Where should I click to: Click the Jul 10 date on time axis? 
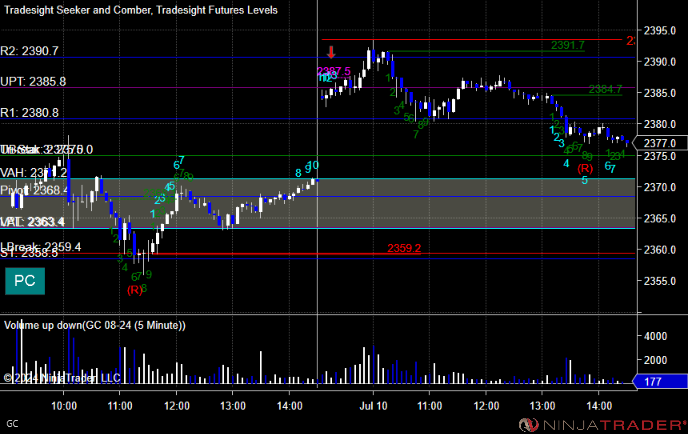tap(373, 405)
